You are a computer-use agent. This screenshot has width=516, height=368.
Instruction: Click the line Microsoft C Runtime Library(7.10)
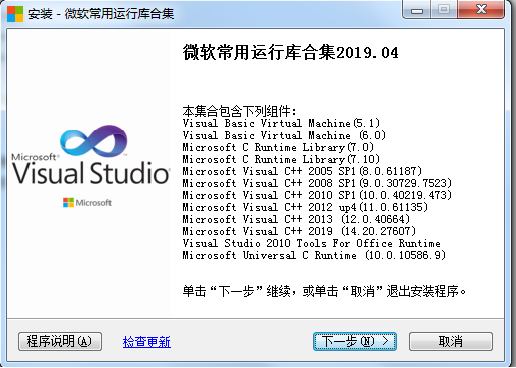281,159
